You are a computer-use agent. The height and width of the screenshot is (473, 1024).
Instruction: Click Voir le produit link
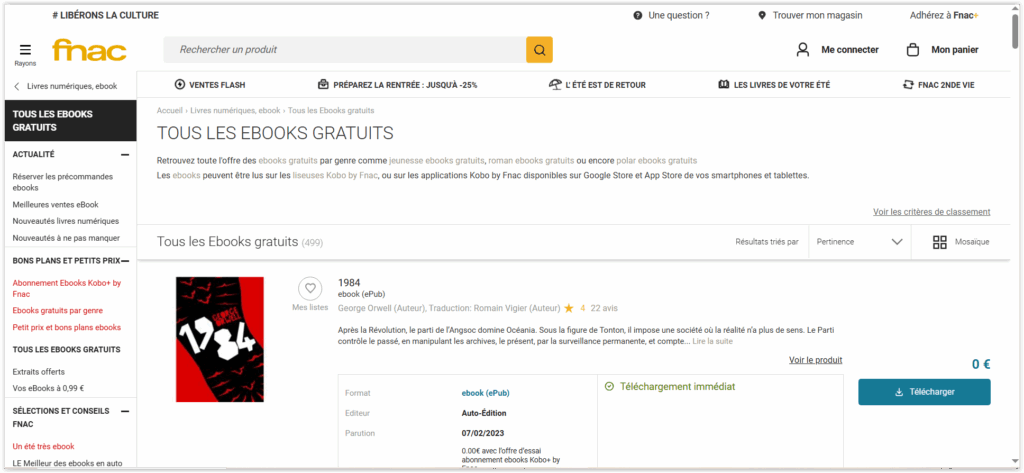pos(815,360)
